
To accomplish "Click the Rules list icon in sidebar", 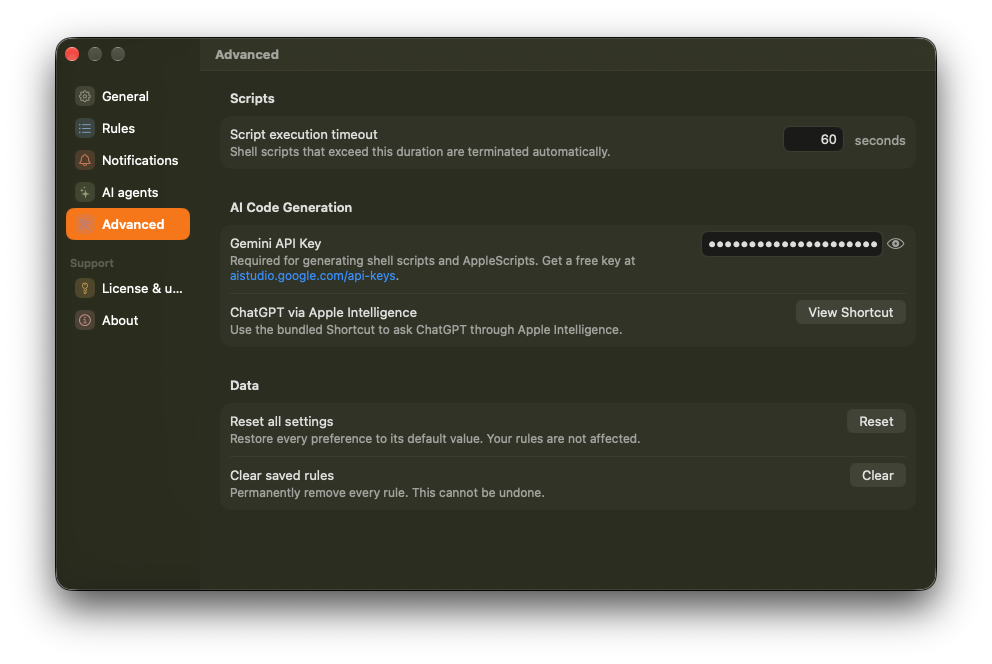I will coord(85,128).
